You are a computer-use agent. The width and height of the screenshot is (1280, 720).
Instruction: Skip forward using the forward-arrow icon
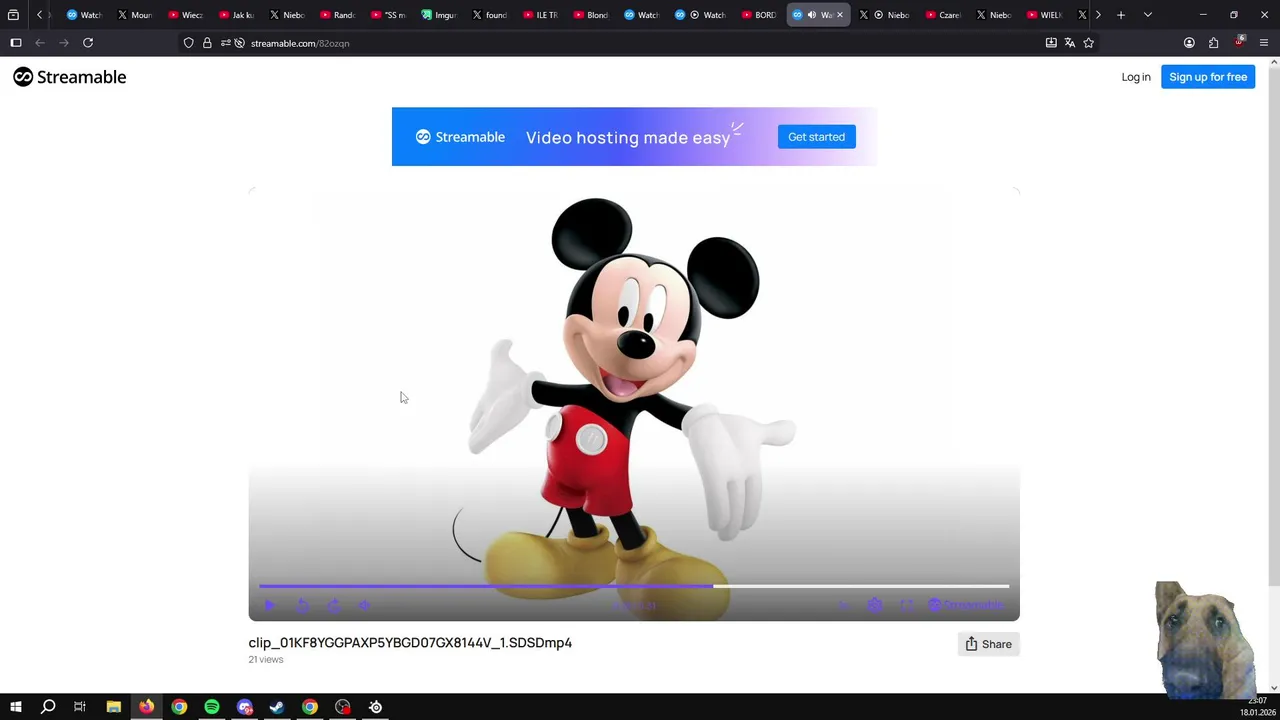[333, 605]
